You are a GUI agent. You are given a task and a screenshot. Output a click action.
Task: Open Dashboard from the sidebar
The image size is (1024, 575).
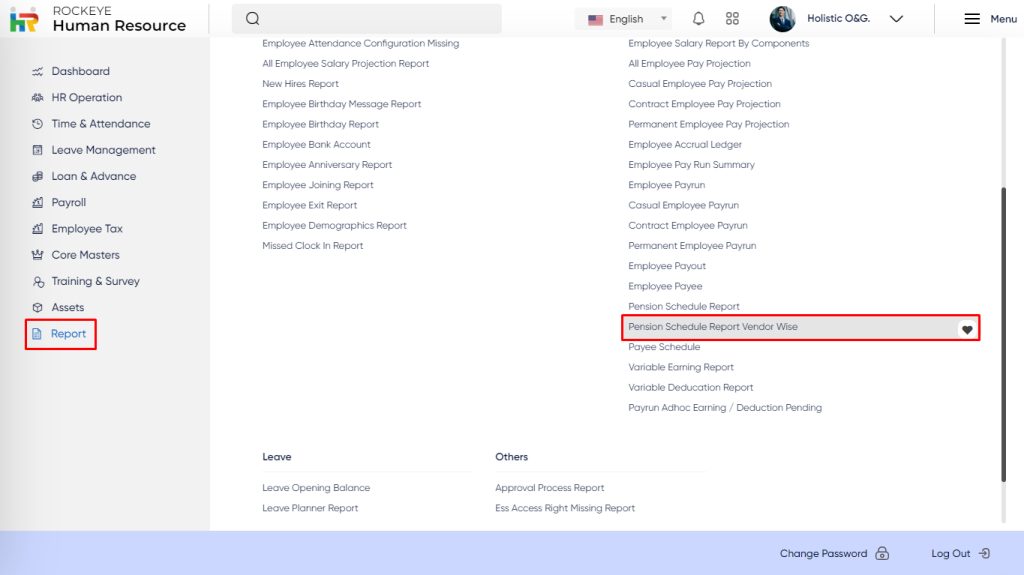(80, 71)
